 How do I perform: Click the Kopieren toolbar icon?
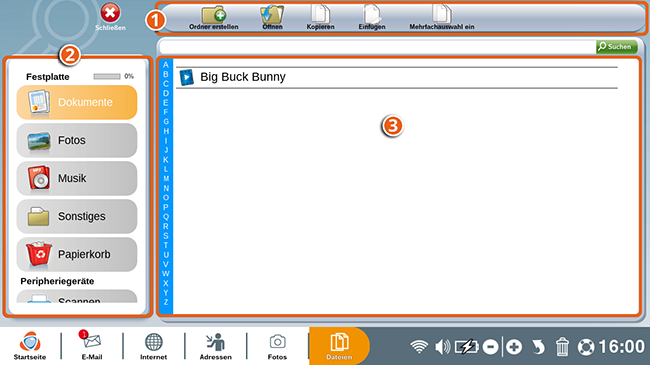[x=320, y=14]
